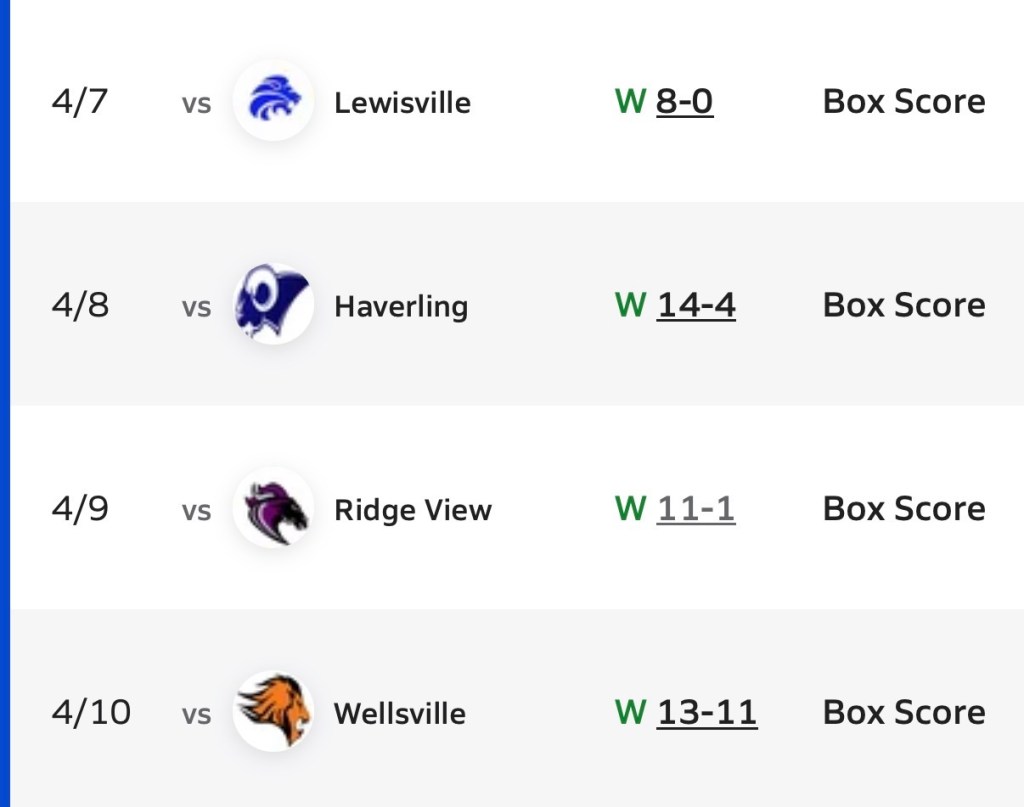
Task: Select the 4/10 game date
Action: click(91, 712)
